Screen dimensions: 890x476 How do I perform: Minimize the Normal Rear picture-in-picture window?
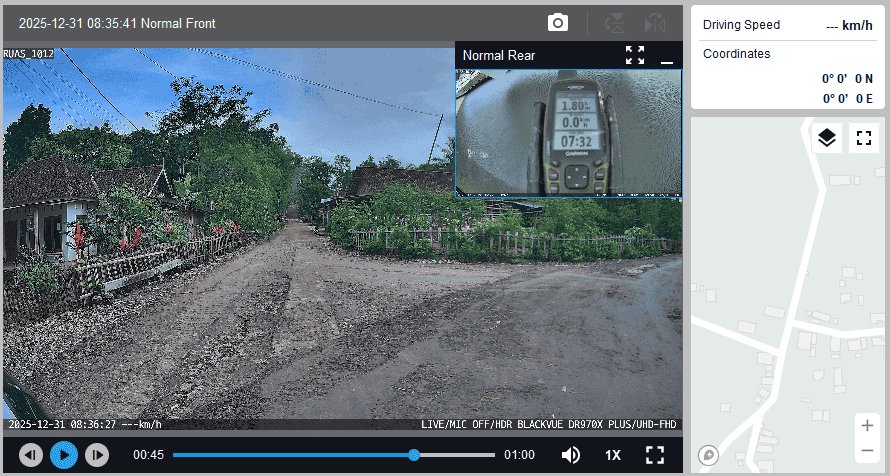pos(667,56)
